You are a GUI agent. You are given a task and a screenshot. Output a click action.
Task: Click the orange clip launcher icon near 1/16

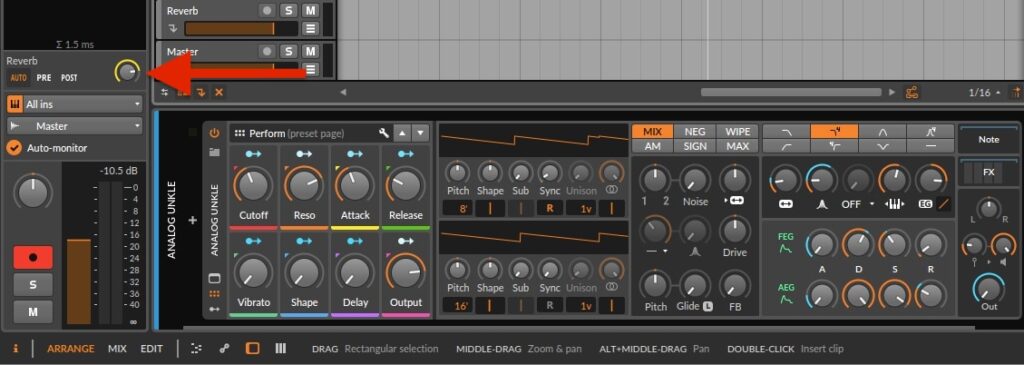(x=912, y=93)
